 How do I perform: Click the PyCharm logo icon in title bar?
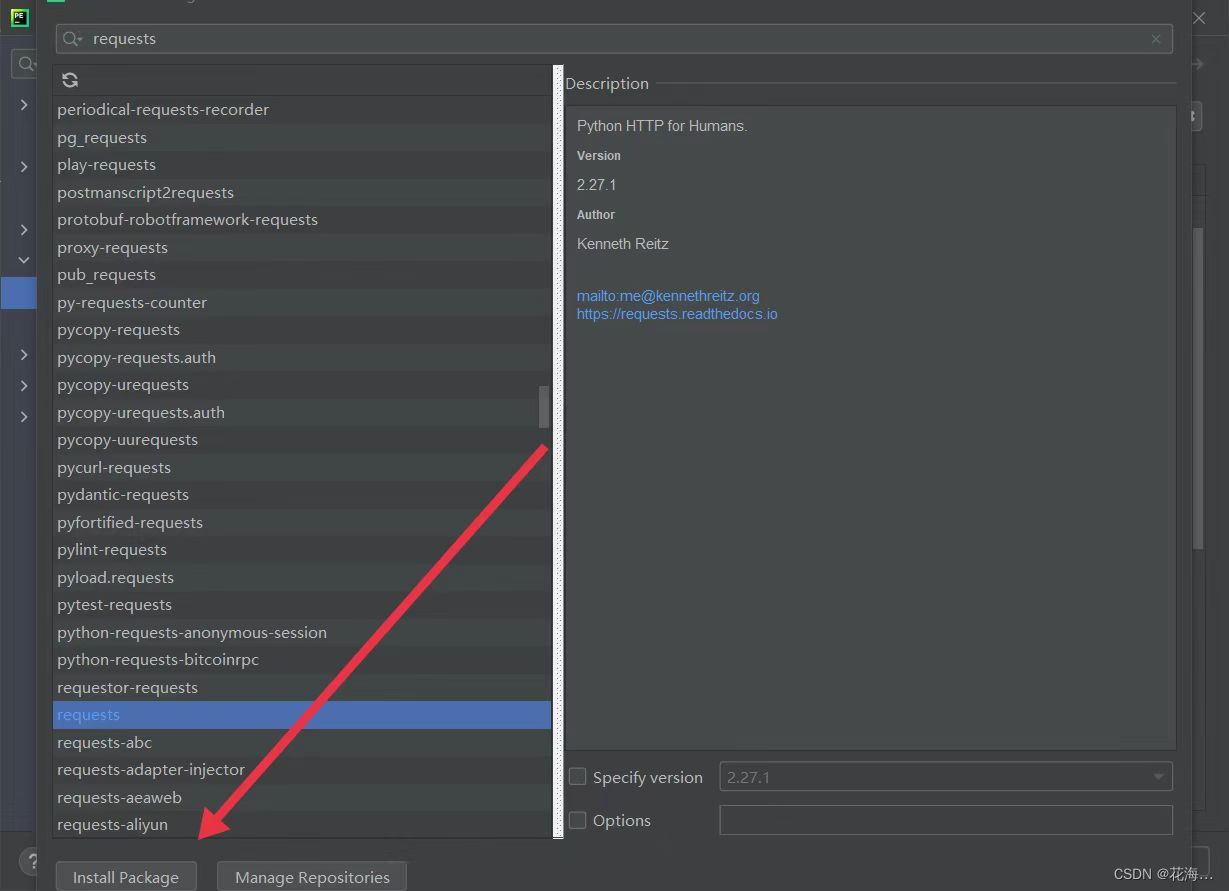(x=20, y=17)
